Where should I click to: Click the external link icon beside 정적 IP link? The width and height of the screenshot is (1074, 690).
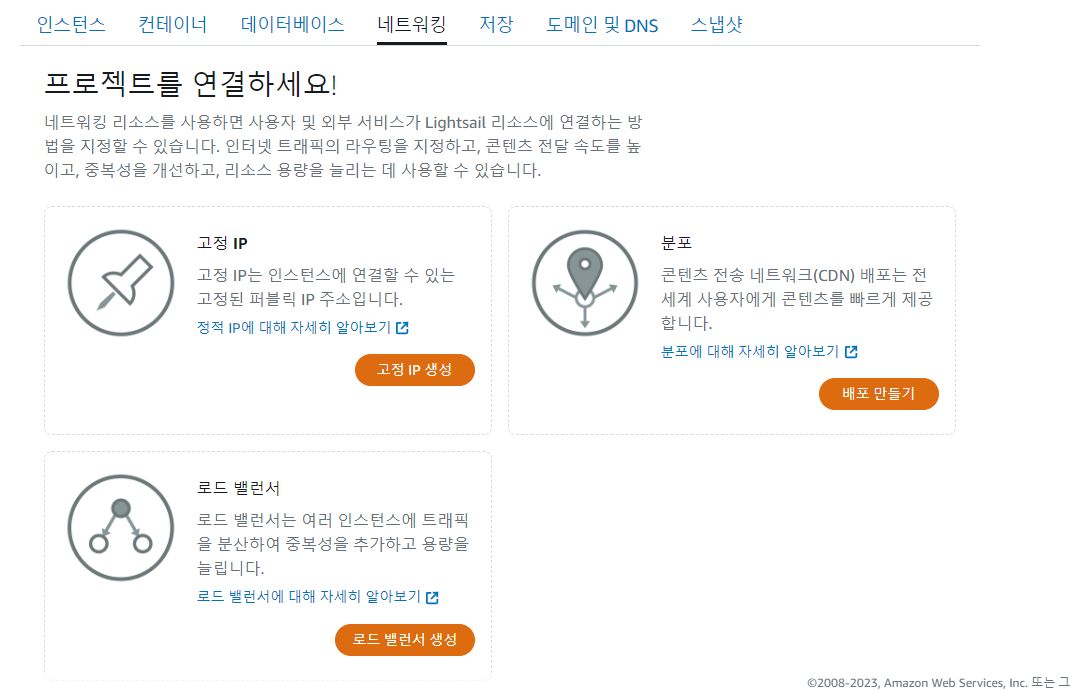403,328
